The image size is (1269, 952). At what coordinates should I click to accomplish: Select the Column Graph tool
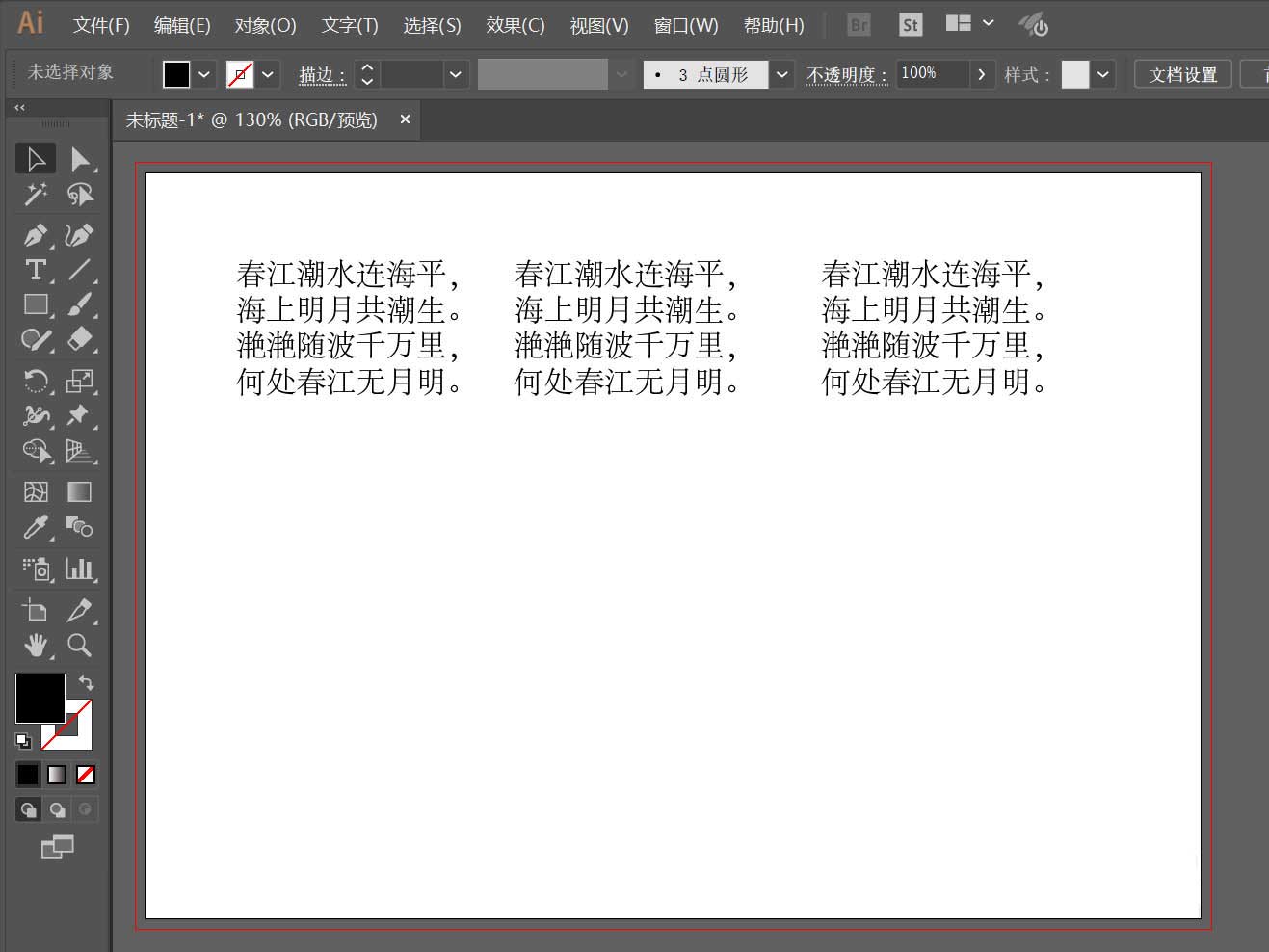click(80, 569)
